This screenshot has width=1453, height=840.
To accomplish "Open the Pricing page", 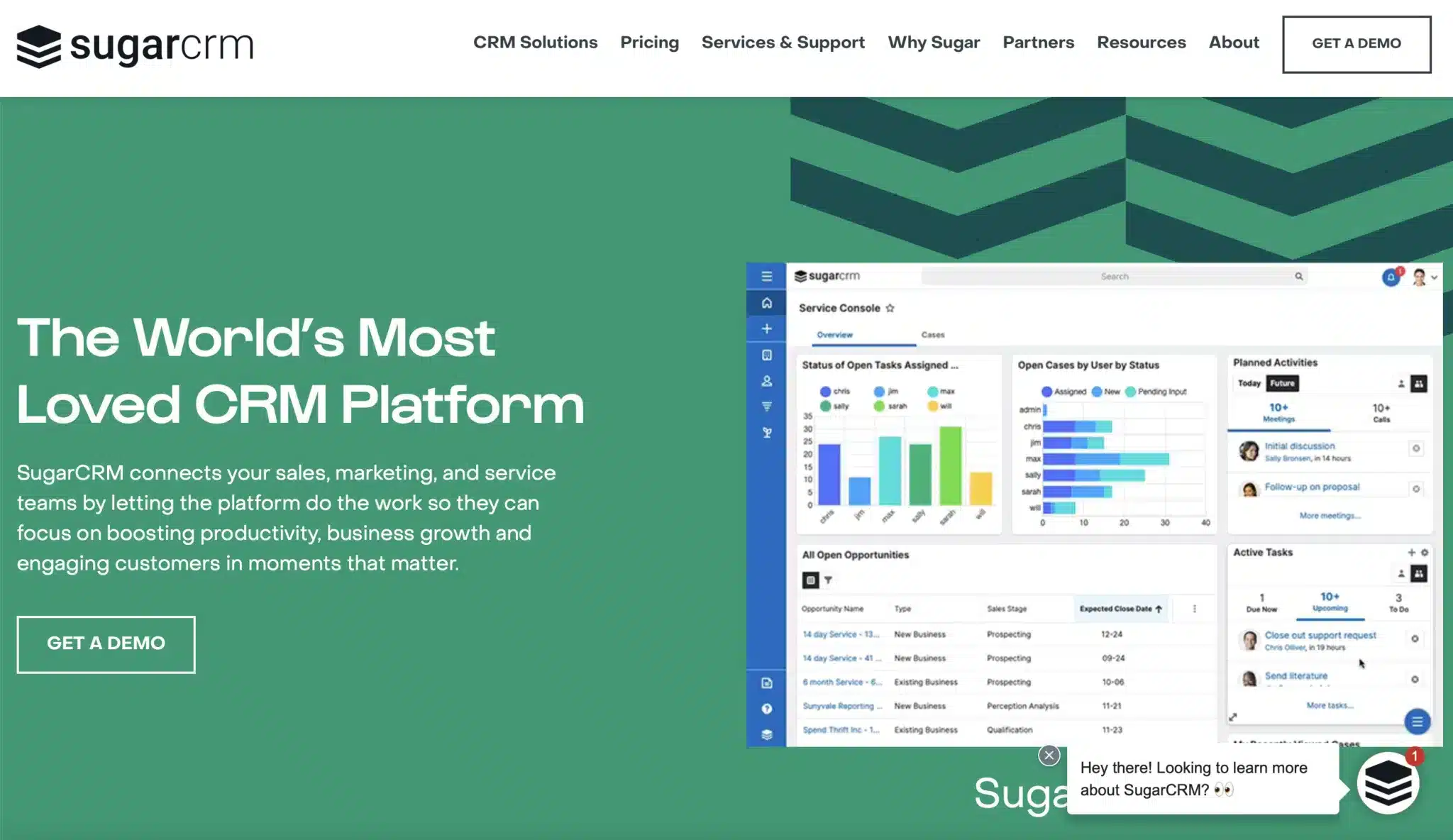I will [x=649, y=43].
